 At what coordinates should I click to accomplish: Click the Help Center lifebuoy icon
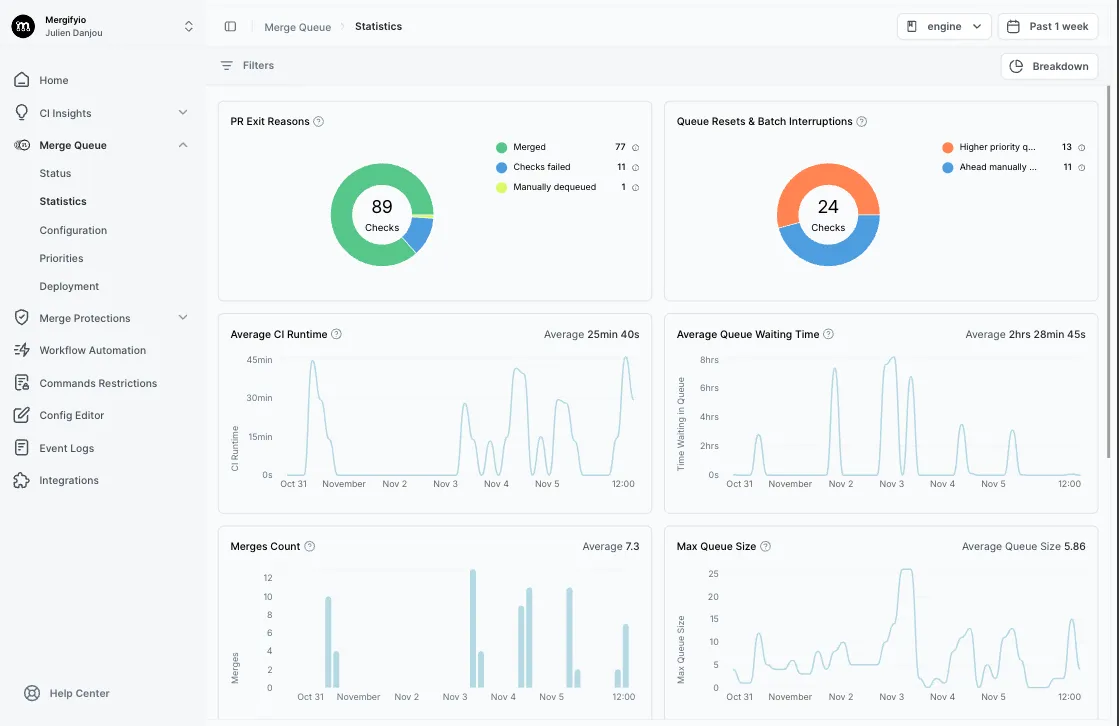coord(32,693)
